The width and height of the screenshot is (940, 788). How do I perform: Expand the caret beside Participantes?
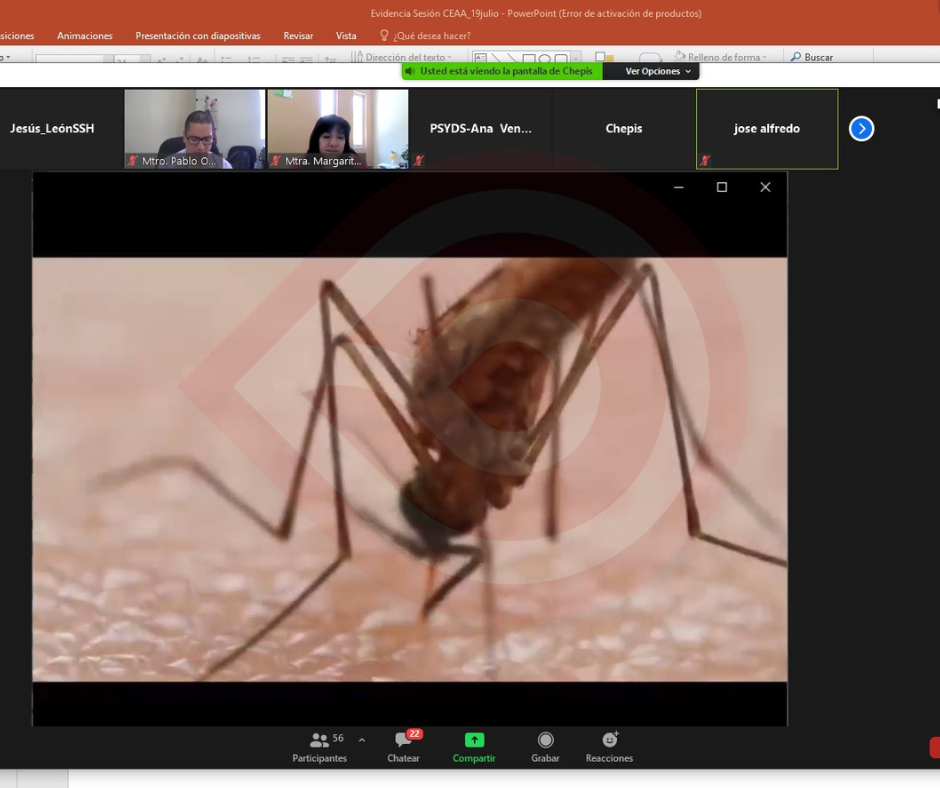(362, 741)
